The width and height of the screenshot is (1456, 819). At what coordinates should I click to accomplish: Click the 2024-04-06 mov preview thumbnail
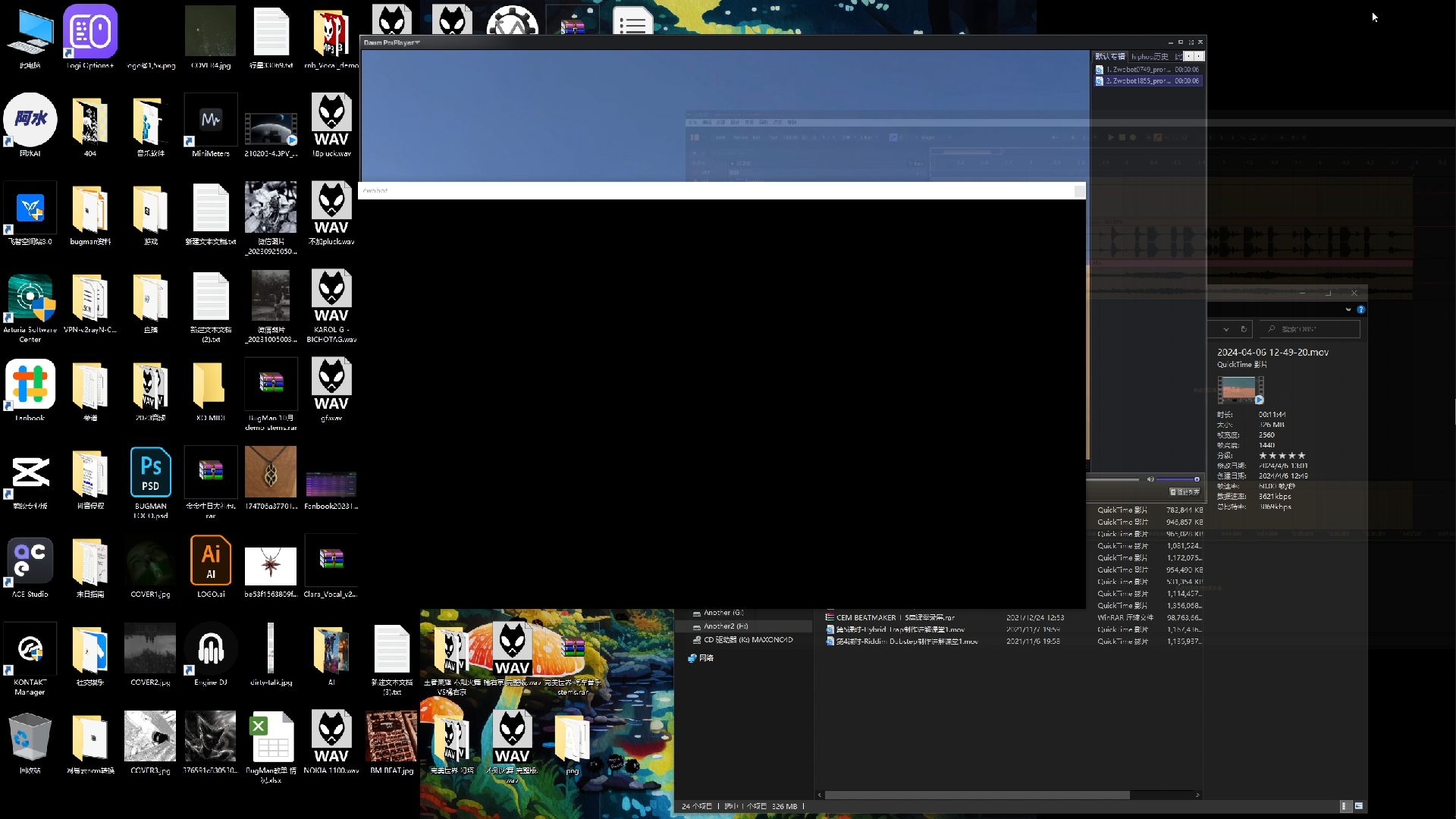[x=1239, y=390]
